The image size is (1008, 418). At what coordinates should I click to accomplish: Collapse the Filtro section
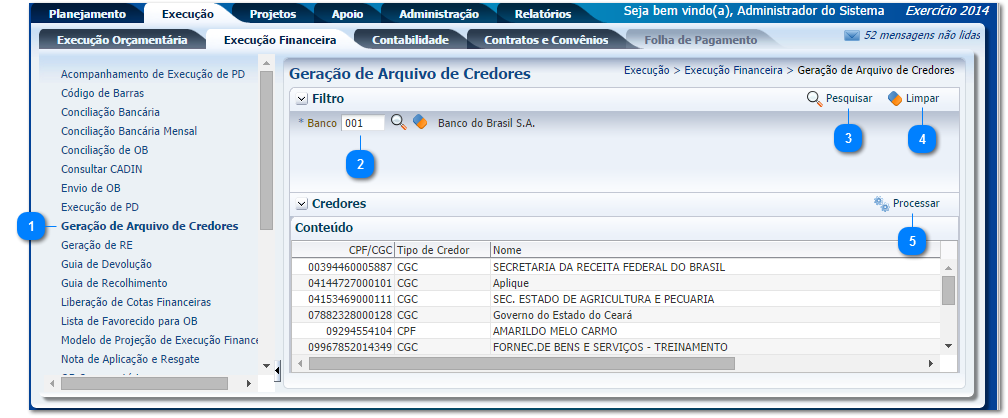coord(300,100)
